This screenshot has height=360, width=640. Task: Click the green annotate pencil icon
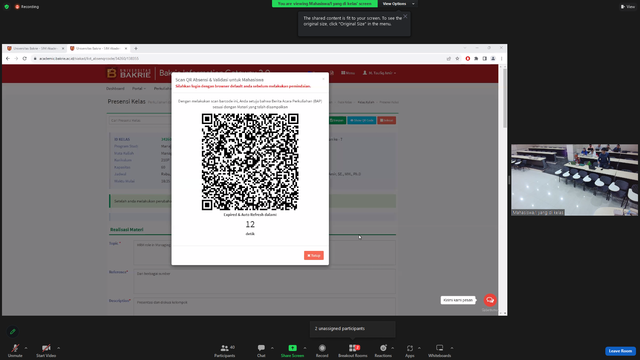(13, 331)
